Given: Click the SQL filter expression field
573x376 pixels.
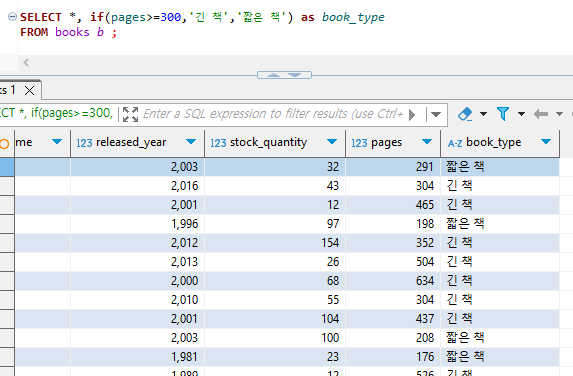Looking at the screenshot, I should click(273, 114).
